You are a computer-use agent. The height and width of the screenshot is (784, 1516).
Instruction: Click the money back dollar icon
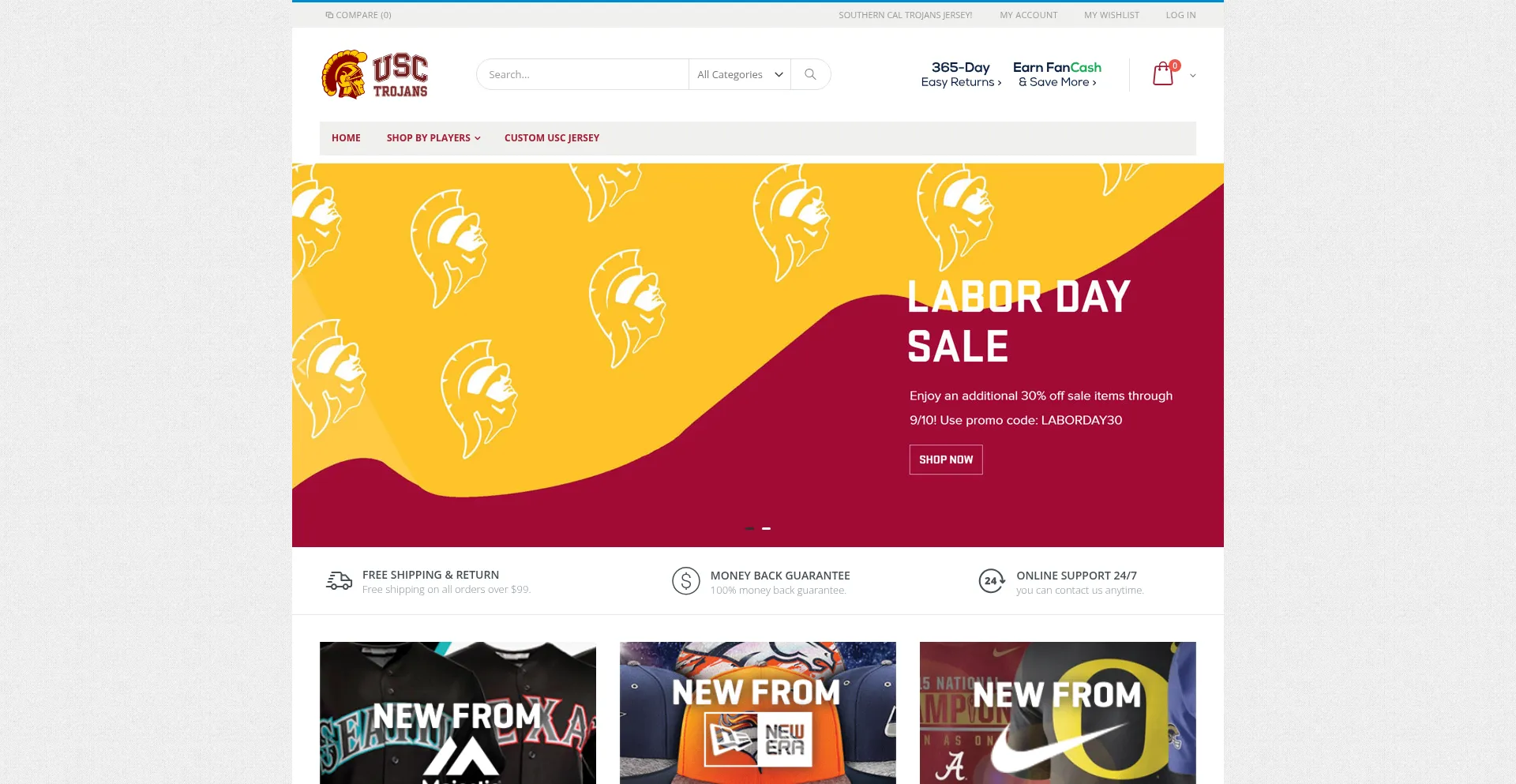685,581
